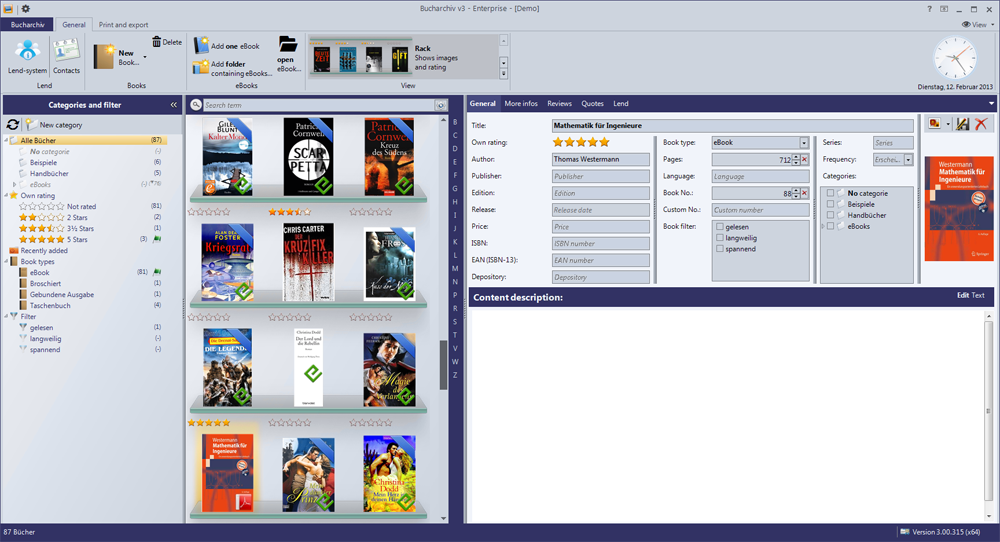Check the eBooks category checkbox
The height and width of the screenshot is (542, 1000).
[x=830, y=226]
